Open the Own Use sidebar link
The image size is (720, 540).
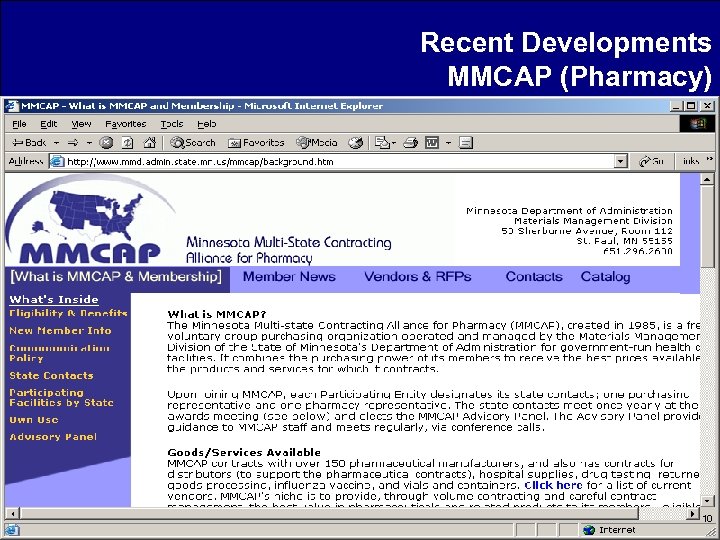(x=34, y=420)
